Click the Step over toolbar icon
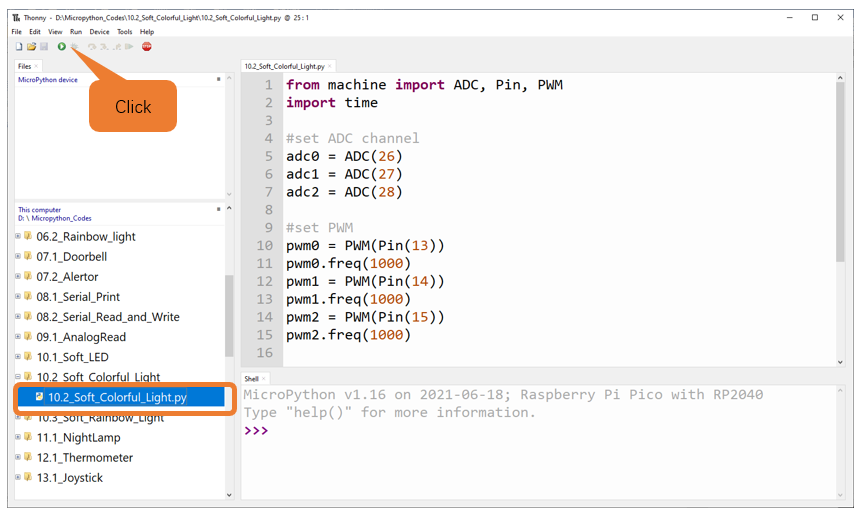The height and width of the screenshot is (515, 863). (x=92, y=47)
